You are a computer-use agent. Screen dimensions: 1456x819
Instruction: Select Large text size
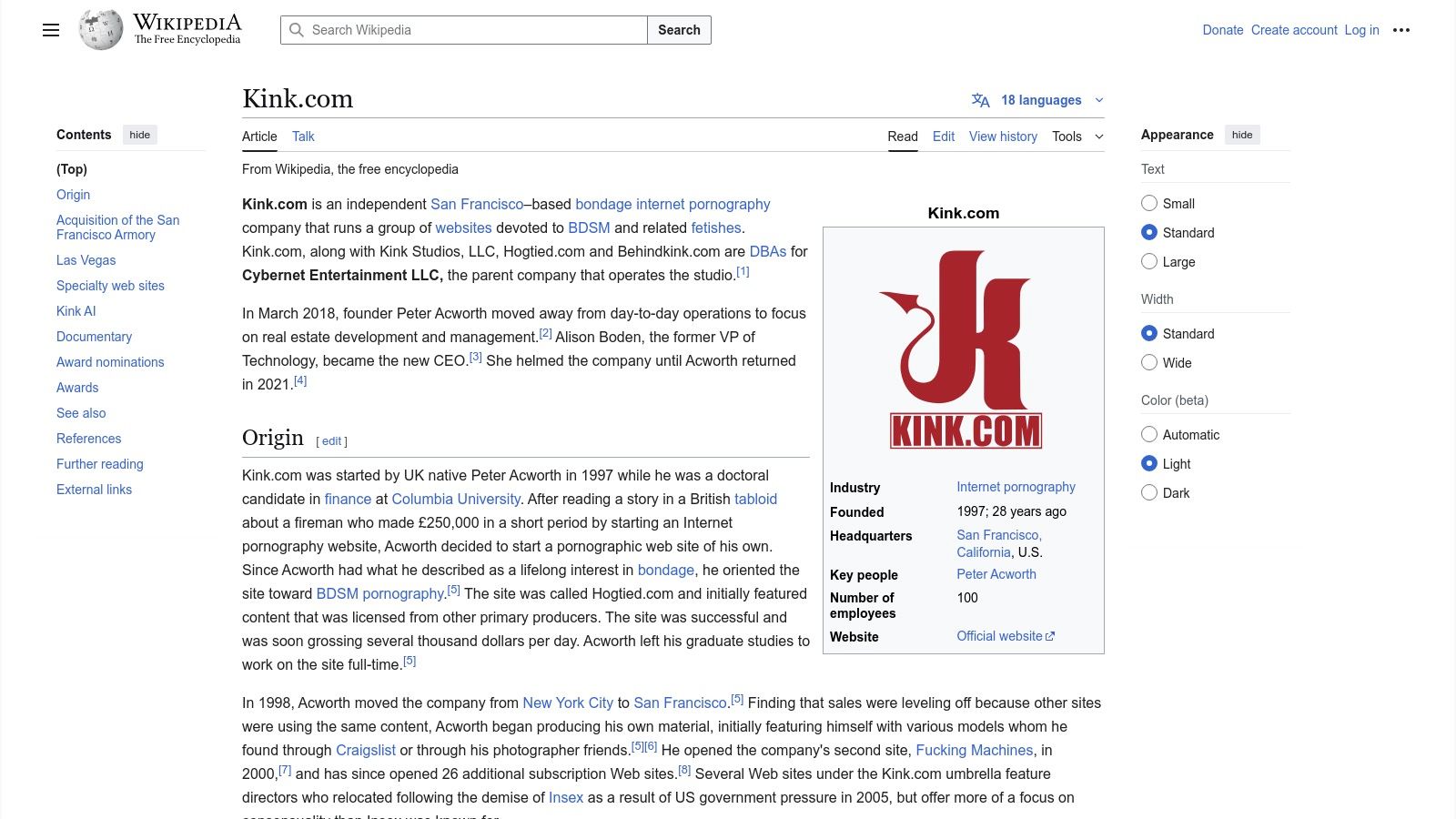click(1149, 262)
